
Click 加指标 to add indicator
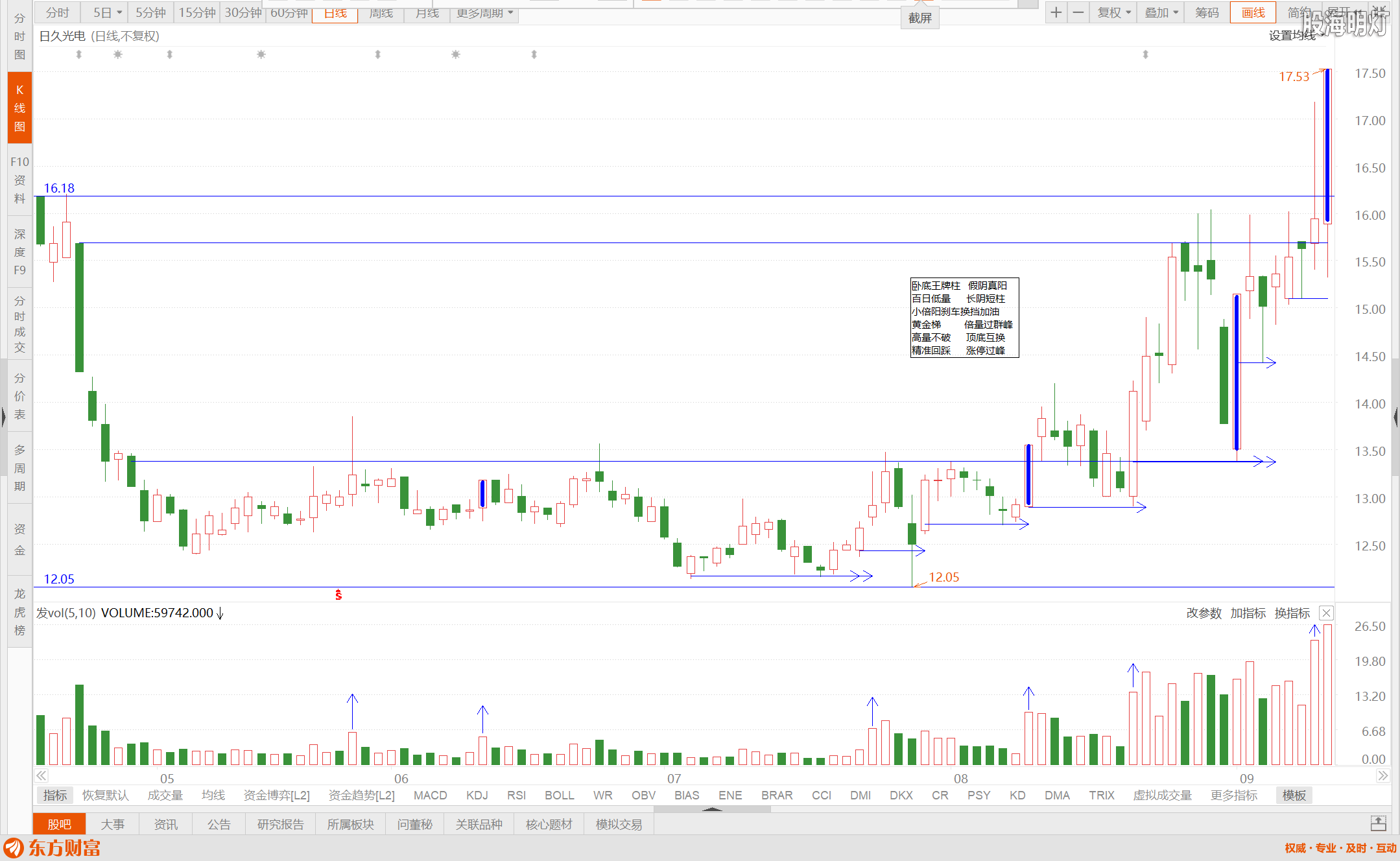[1248, 613]
